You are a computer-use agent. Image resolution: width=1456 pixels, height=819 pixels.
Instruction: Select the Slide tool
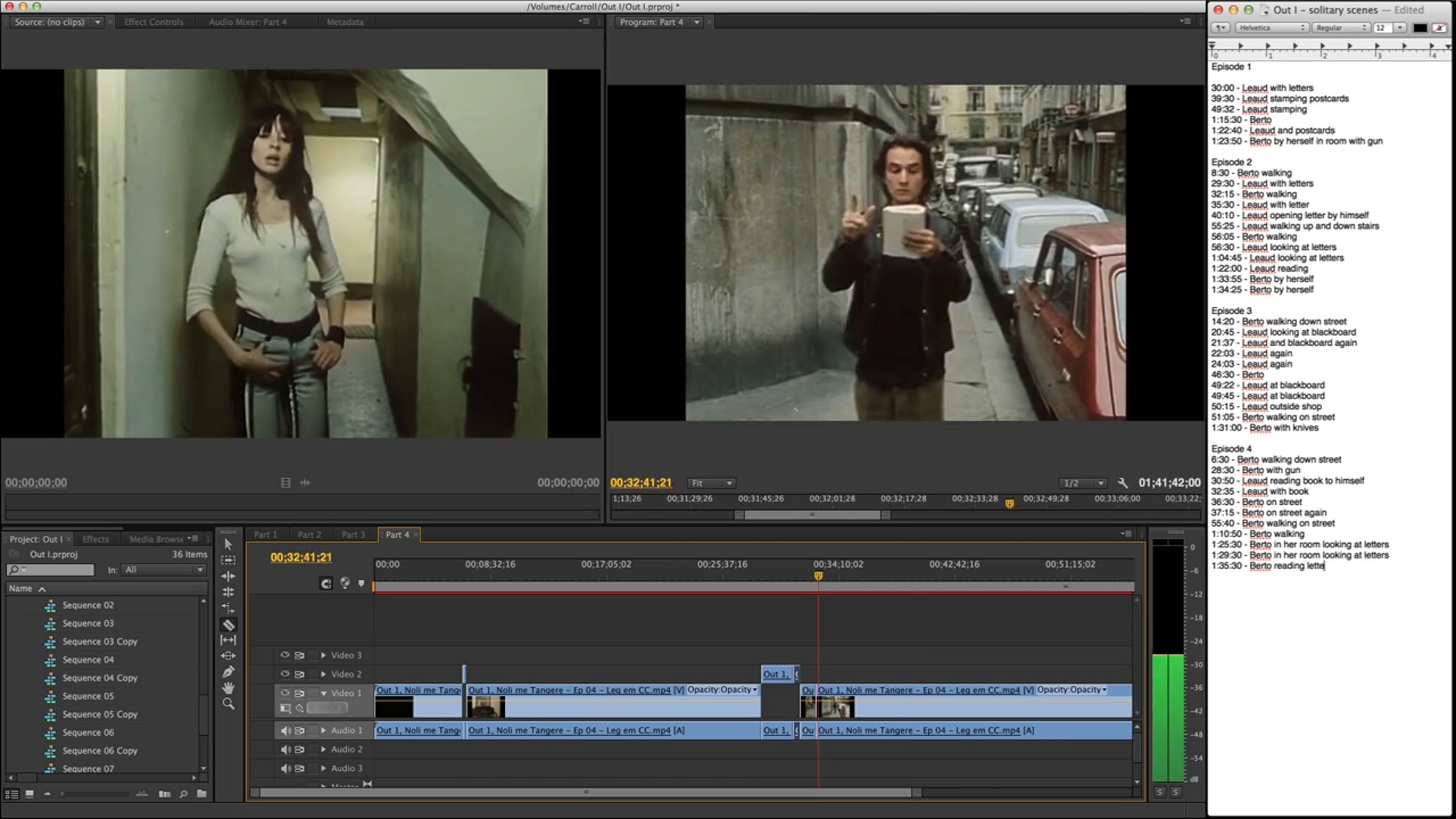[x=228, y=656]
